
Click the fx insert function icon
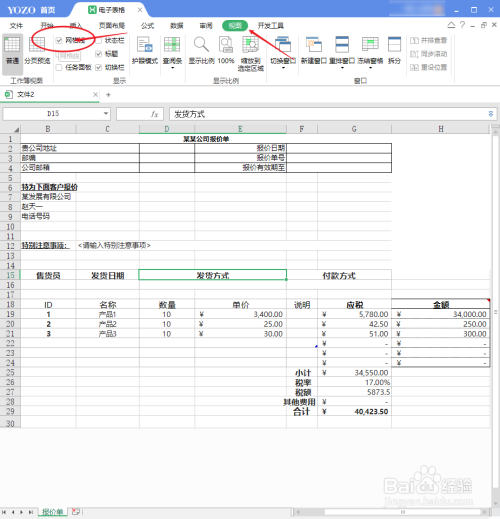(154, 114)
